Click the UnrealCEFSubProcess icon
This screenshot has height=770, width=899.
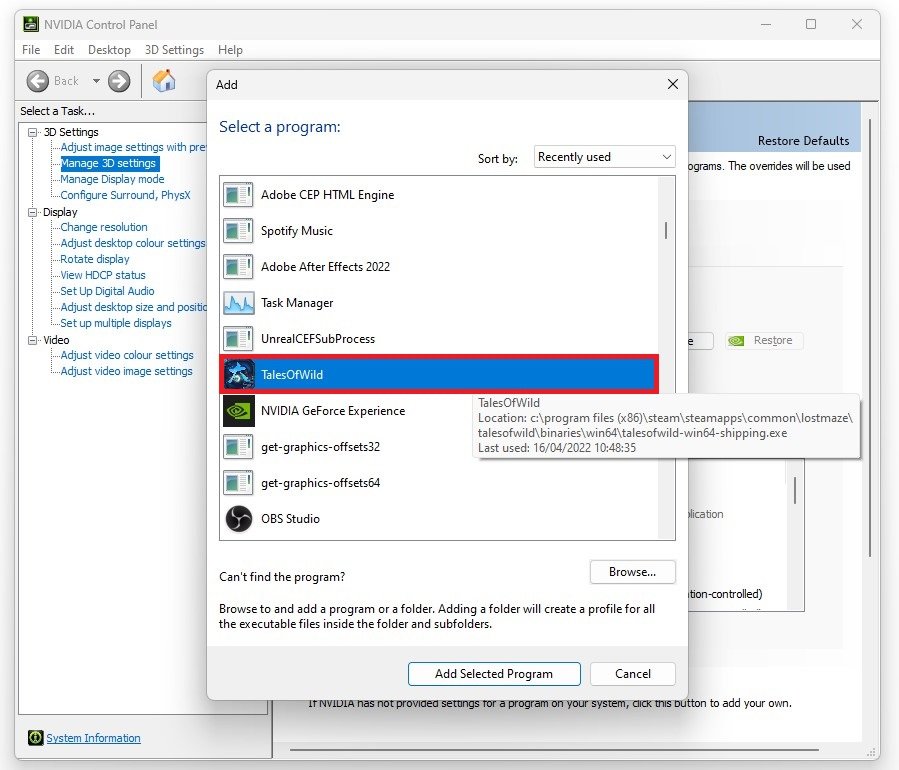click(x=238, y=339)
